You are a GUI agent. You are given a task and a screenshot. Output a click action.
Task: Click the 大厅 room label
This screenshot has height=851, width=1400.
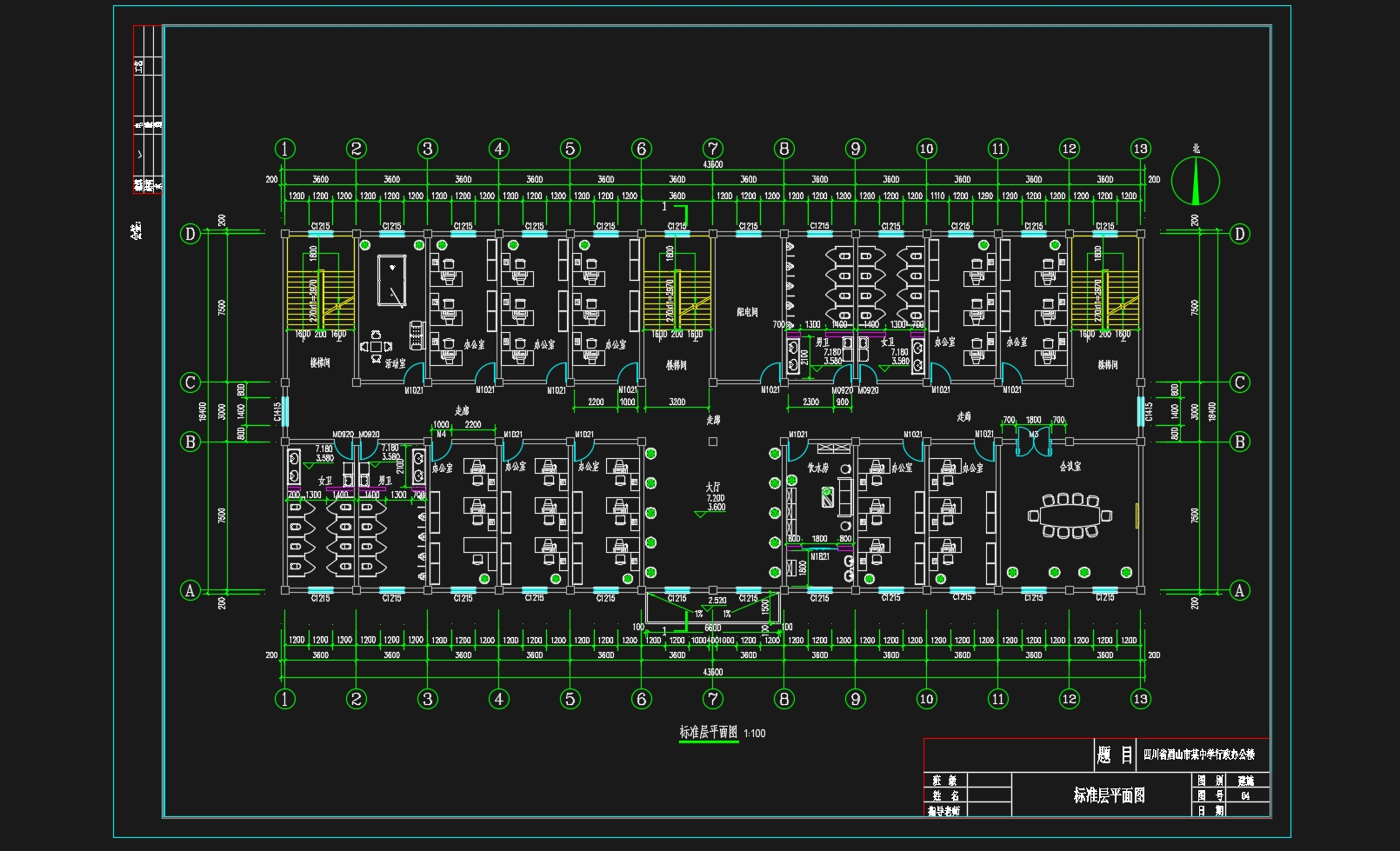tap(713, 488)
